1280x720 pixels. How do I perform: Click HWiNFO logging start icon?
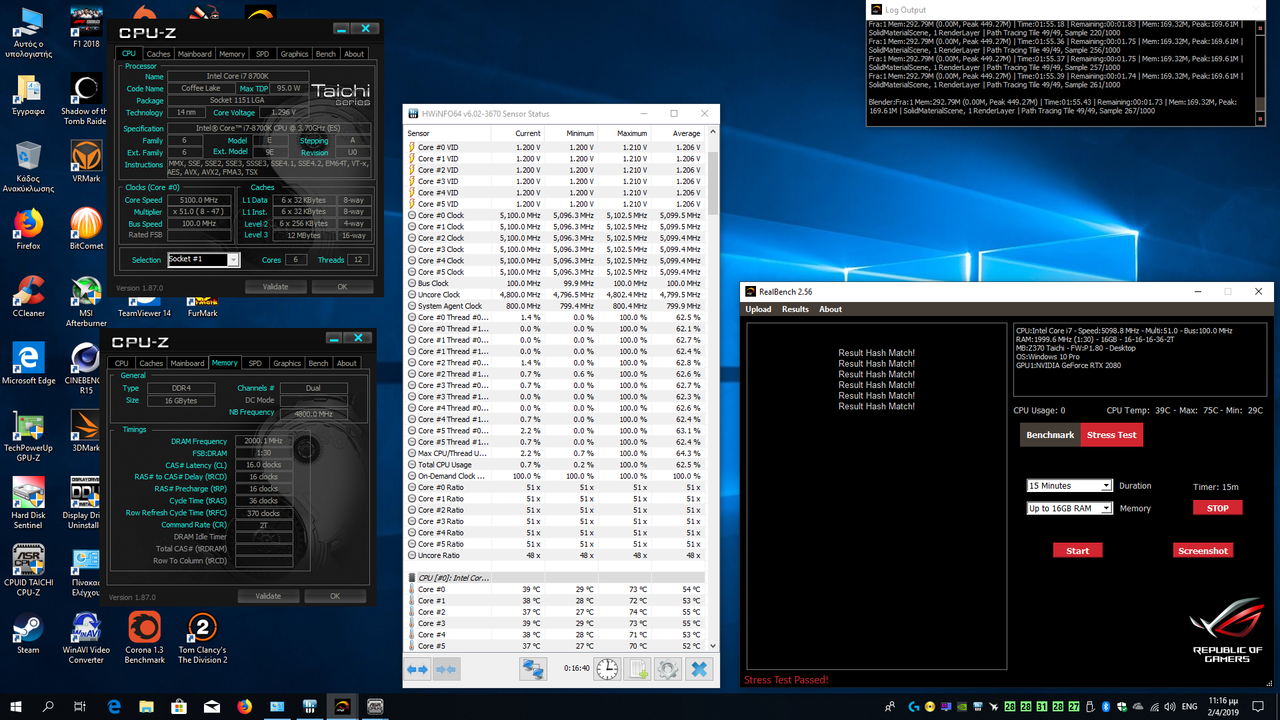tap(638, 669)
